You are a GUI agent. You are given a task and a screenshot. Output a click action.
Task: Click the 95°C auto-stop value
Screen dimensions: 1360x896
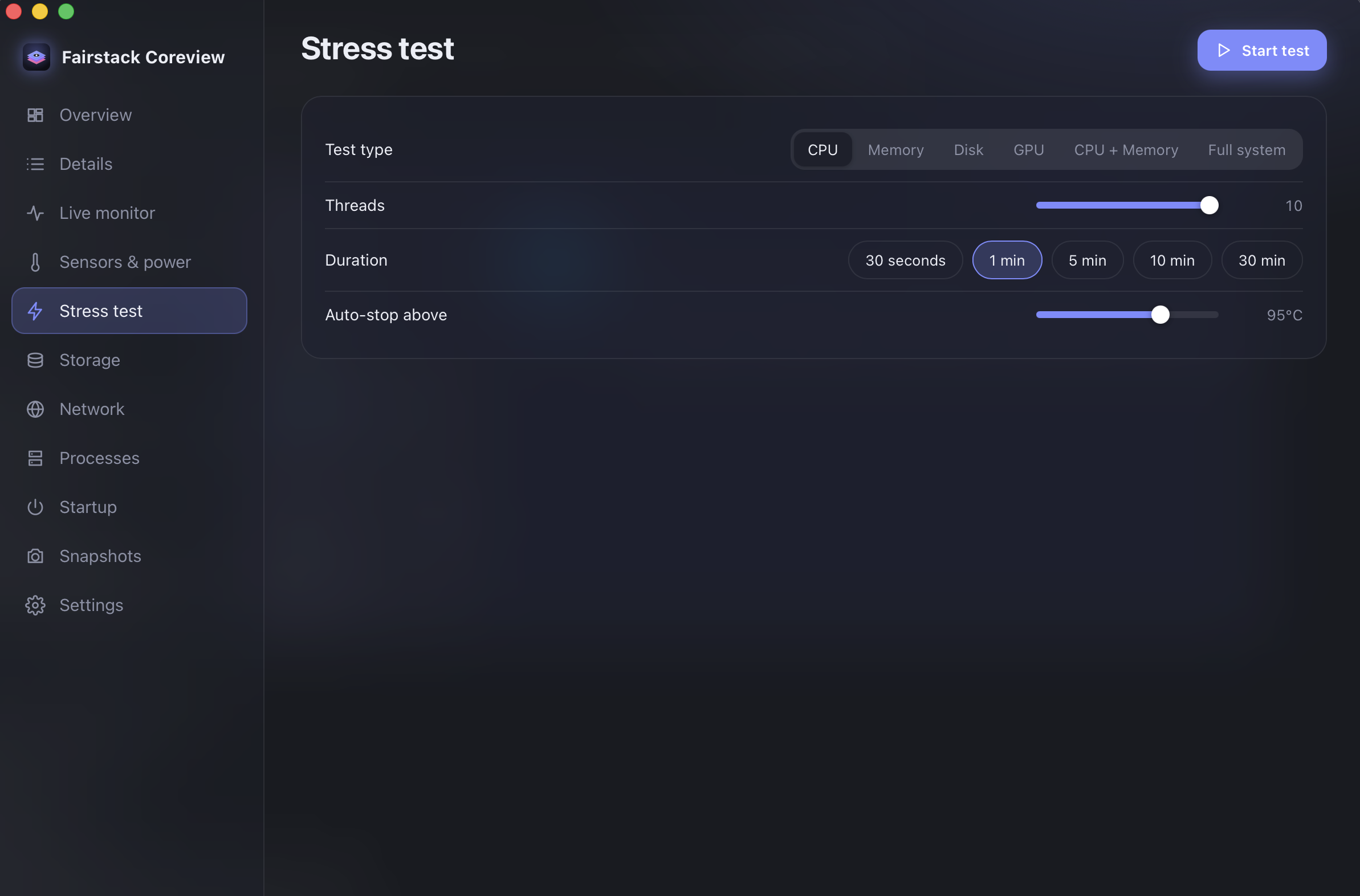1284,315
